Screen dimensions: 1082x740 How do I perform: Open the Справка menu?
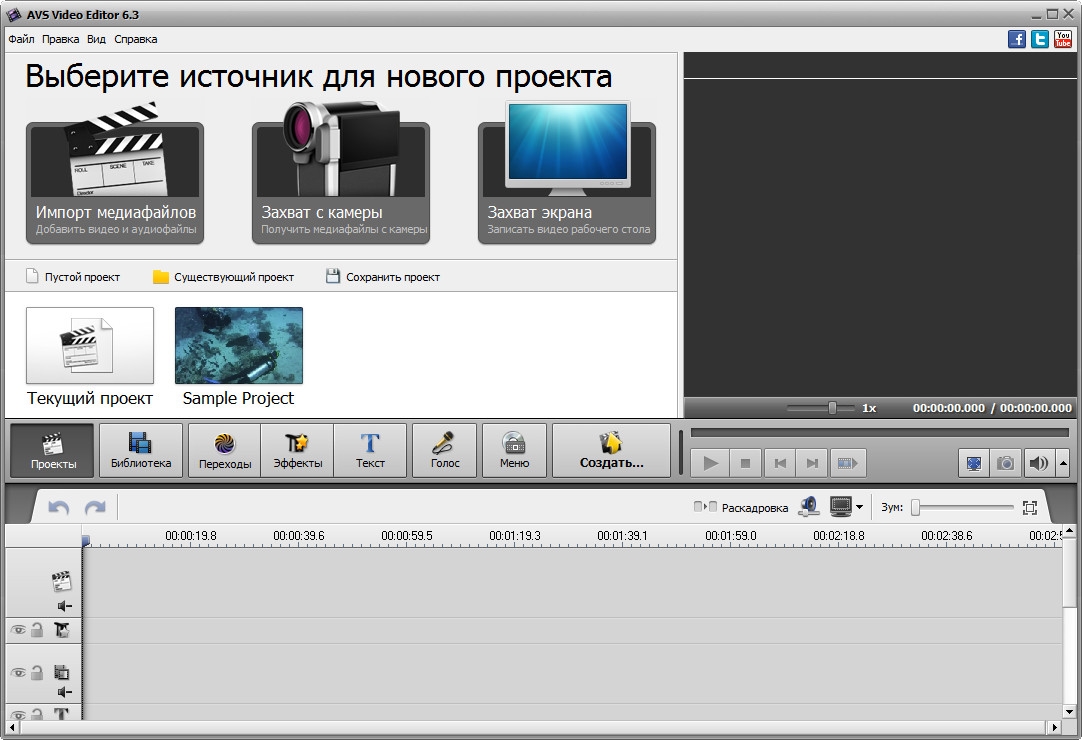[135, 39]
